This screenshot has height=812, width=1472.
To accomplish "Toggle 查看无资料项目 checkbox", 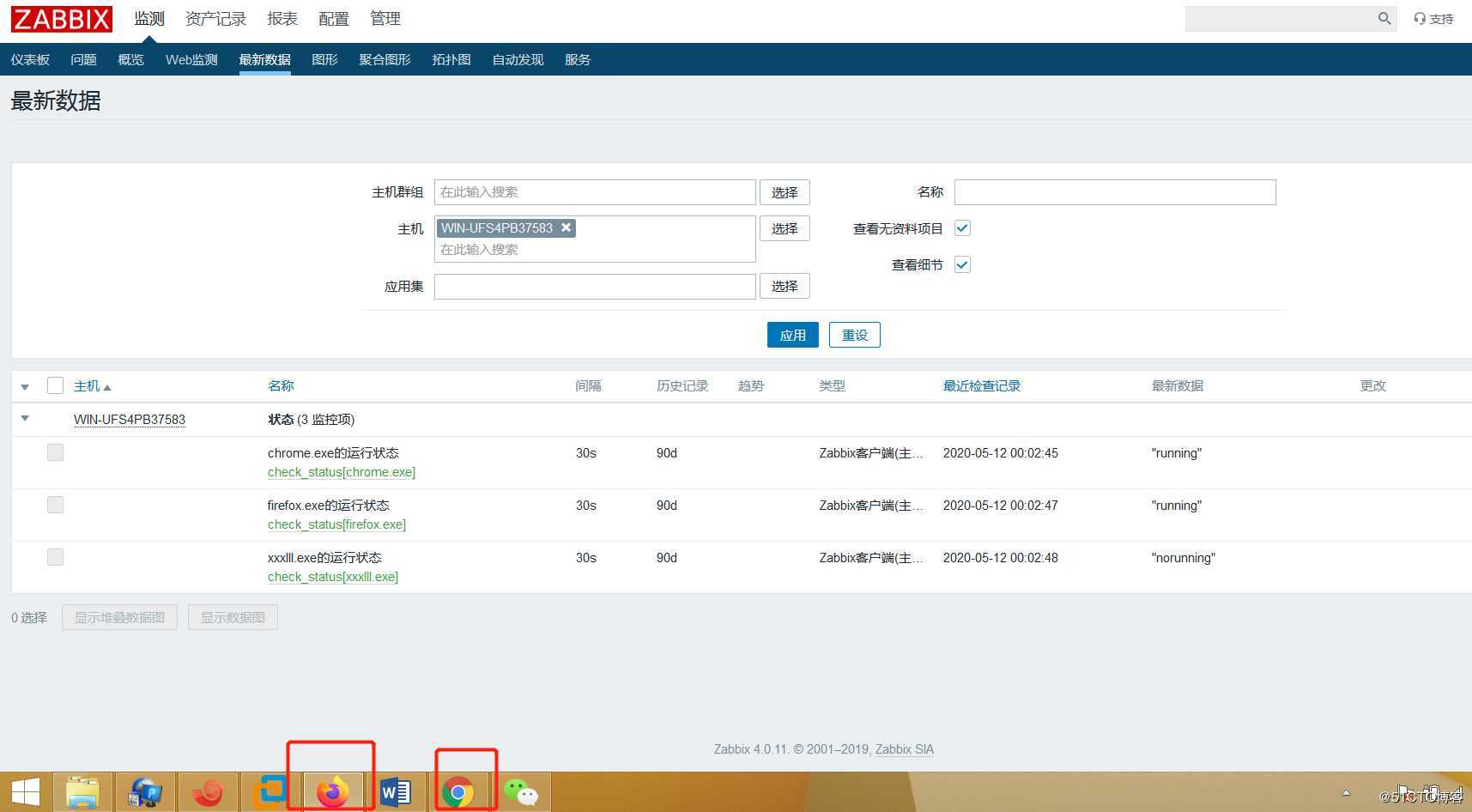I will 962,228.
